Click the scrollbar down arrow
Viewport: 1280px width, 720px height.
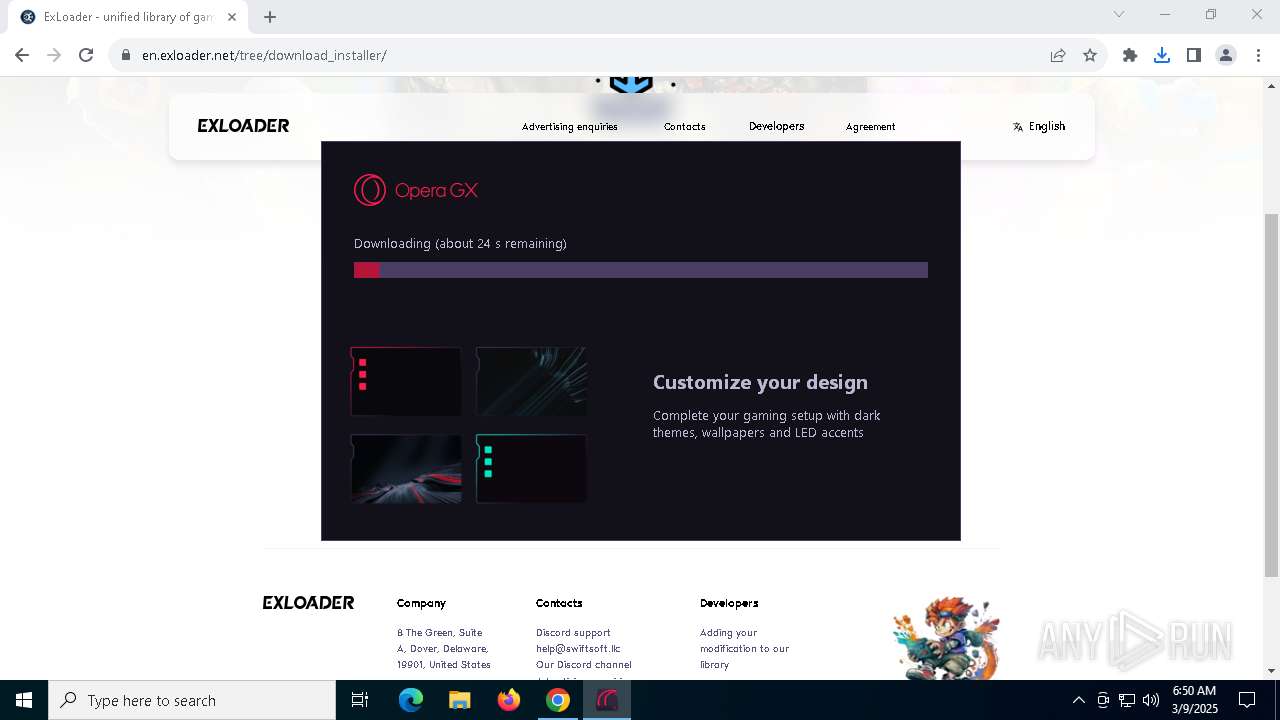(x=1271, y=671)
